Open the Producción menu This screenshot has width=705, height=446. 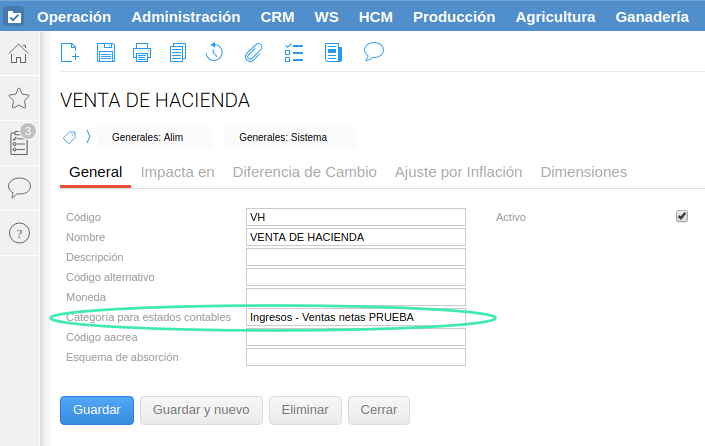454,17
